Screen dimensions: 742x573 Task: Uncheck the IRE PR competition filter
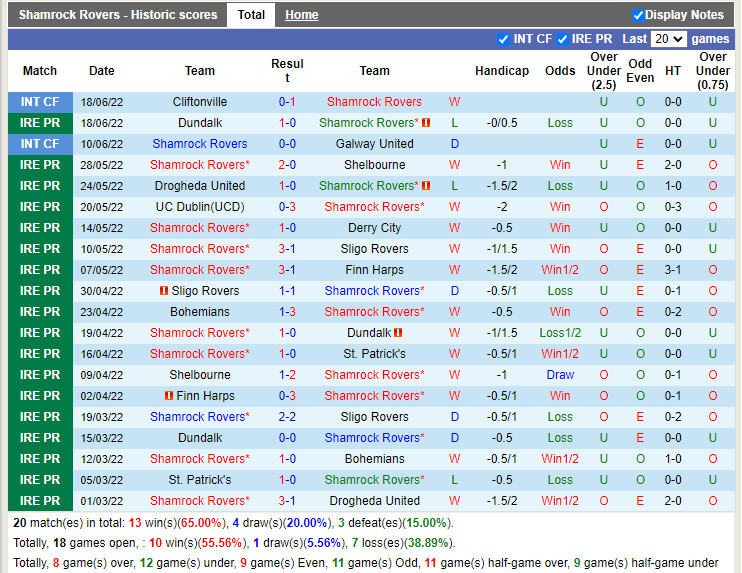coord(562,39)
